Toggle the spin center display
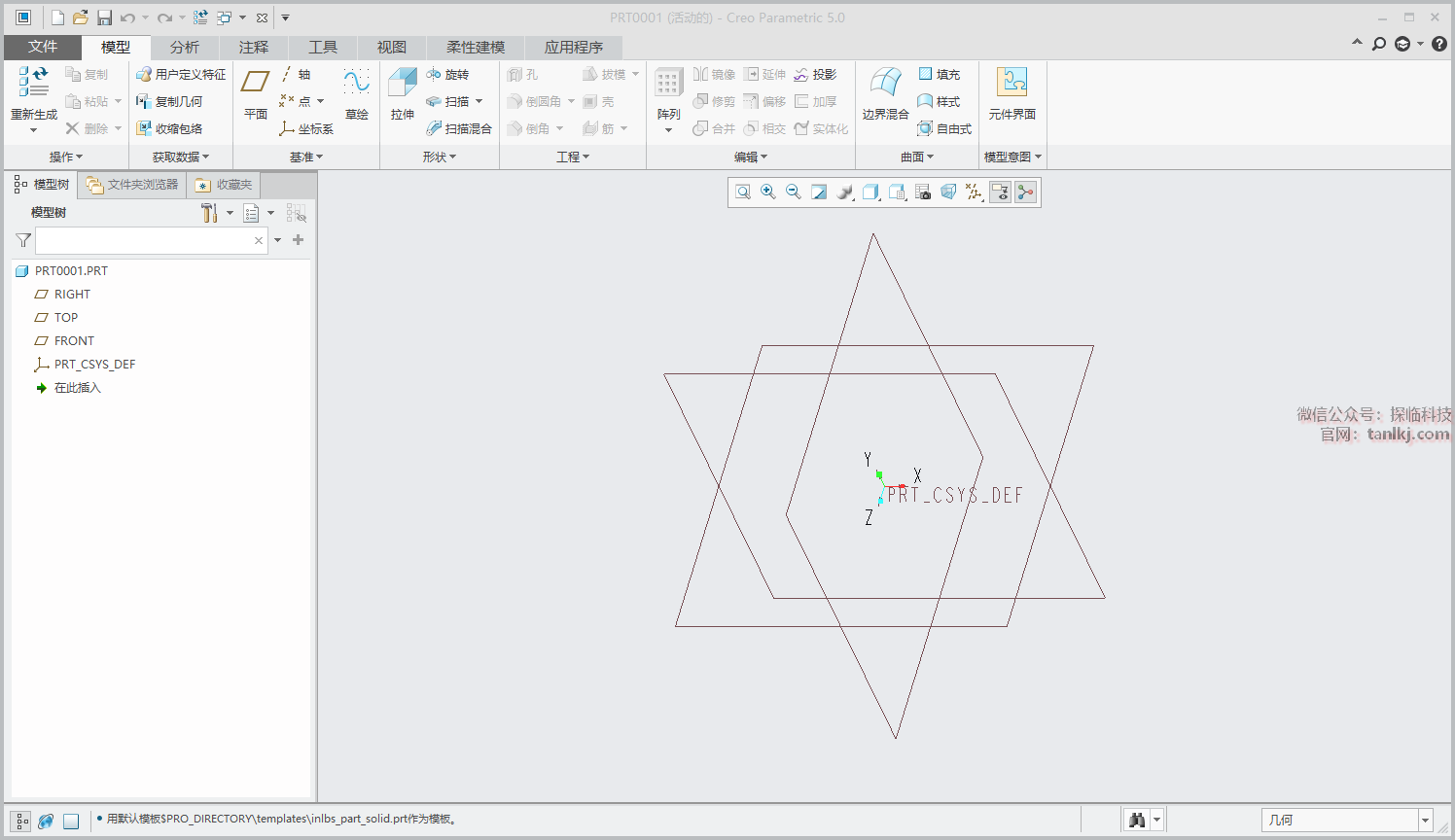The width and height of the screenshot is (1455, 840). pyautogui.click(x=1025, y=192)
